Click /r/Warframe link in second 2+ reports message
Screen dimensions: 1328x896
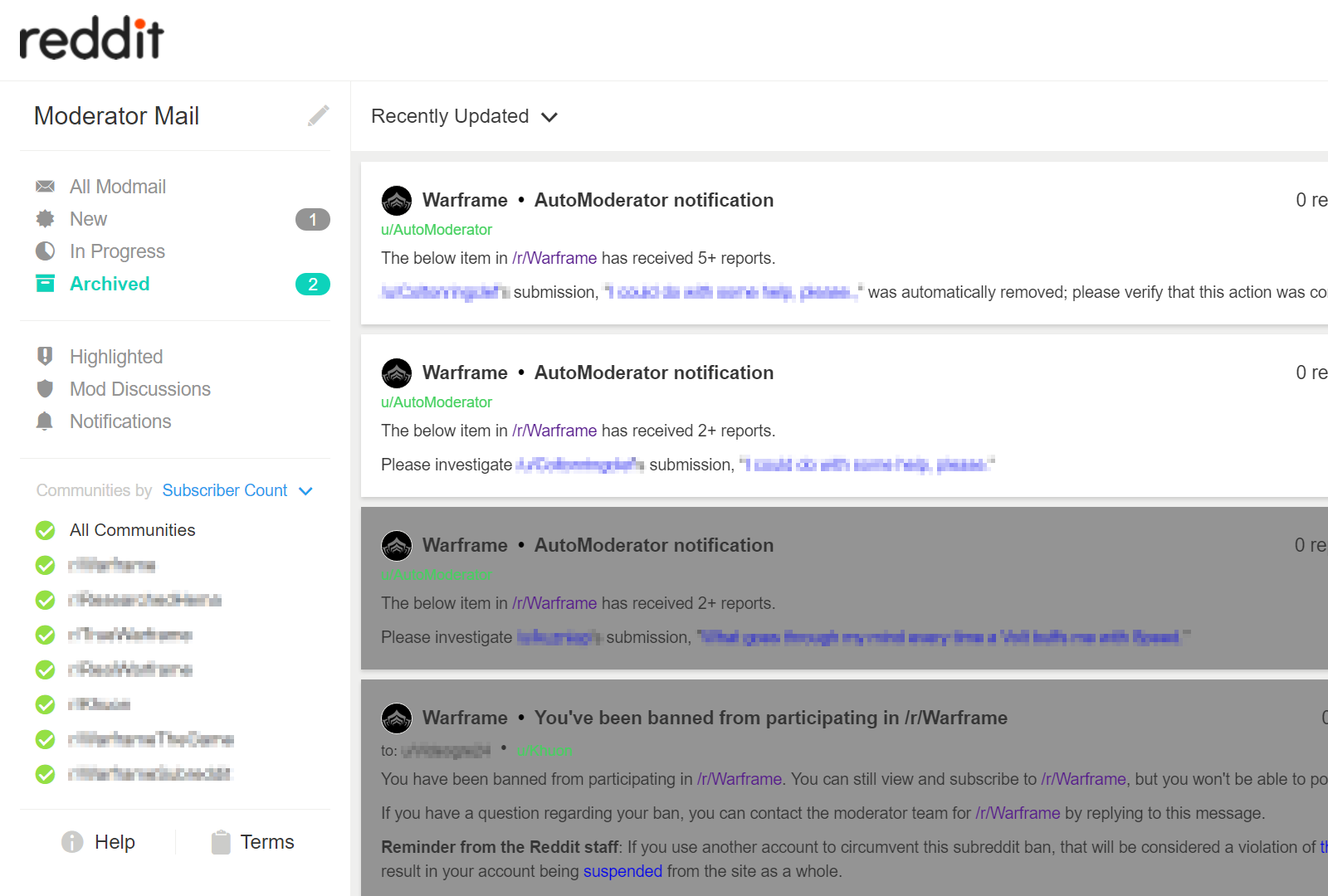click(554, 431)
